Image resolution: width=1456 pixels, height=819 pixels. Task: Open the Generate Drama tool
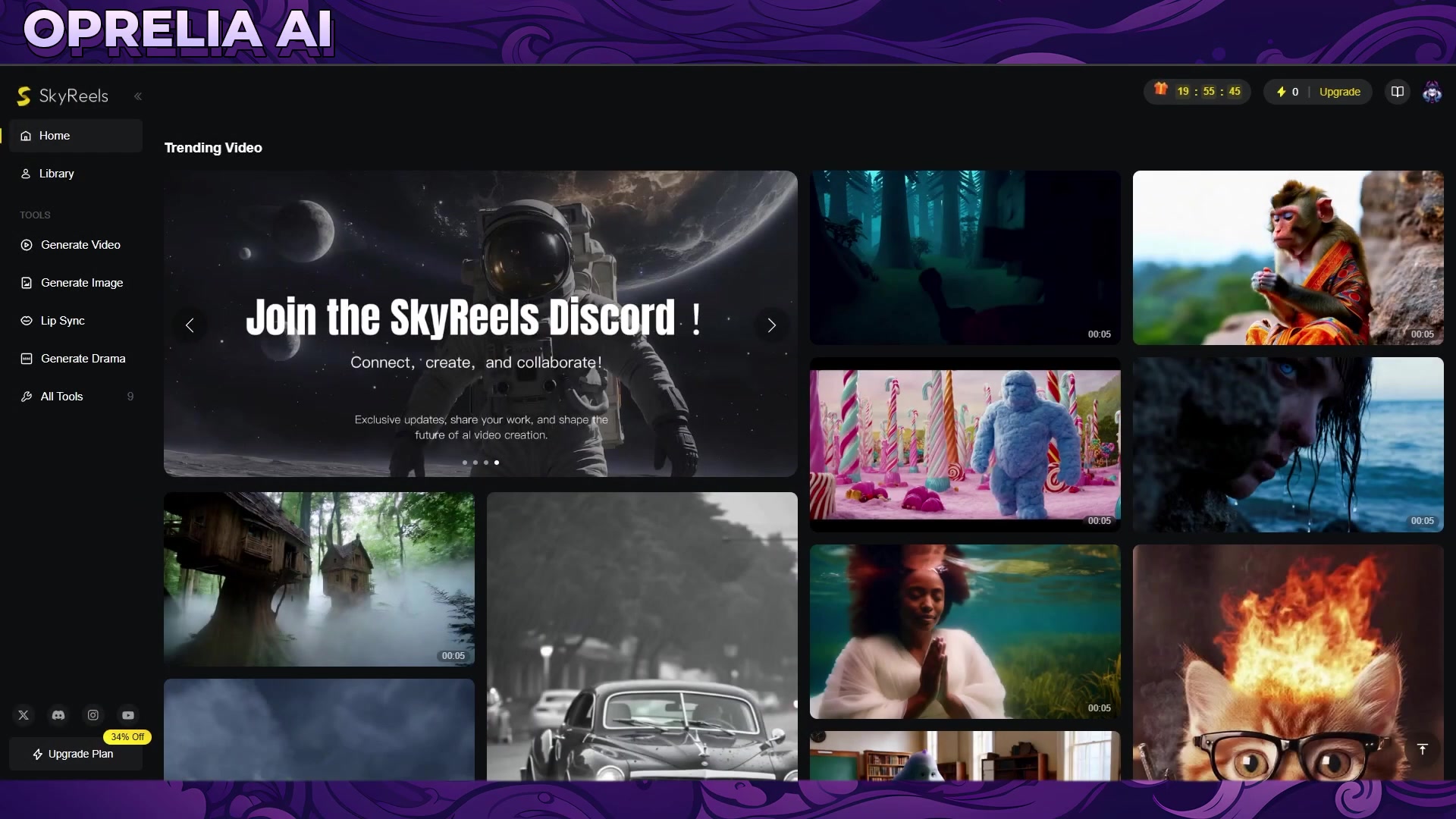[x=76, y=359]
